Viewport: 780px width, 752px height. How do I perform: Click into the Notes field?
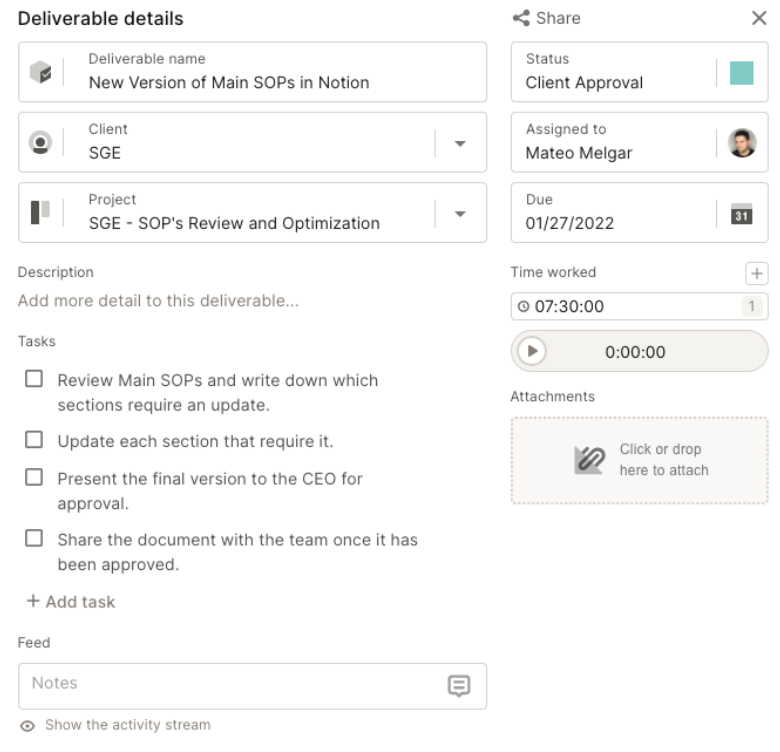click(x=230, y=684)
